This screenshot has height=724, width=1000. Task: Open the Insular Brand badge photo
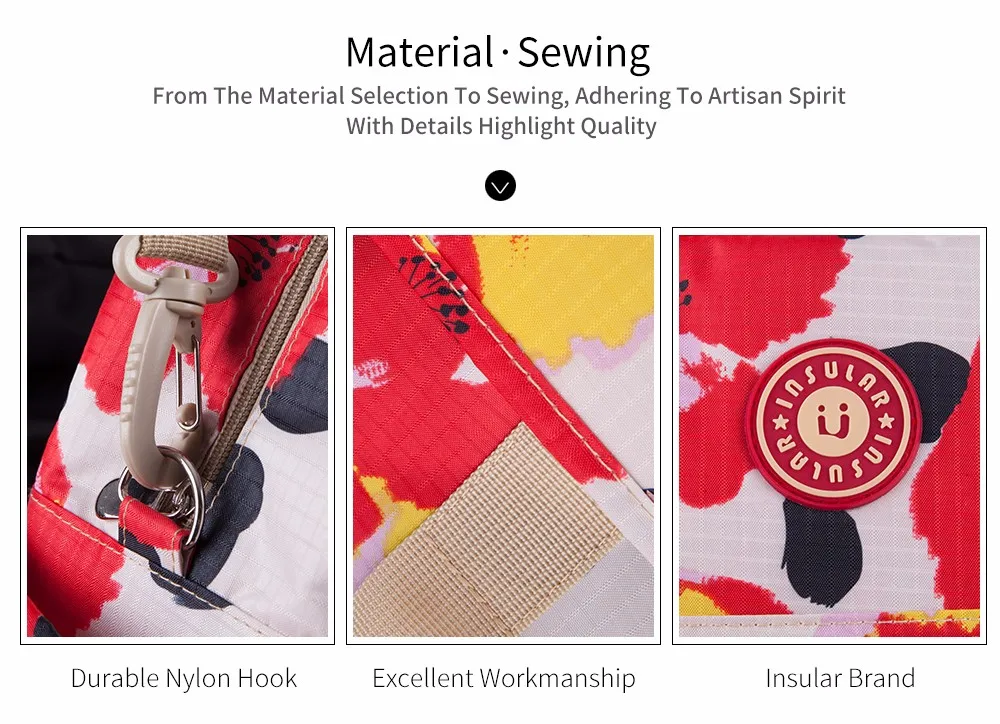pos(829,436)
